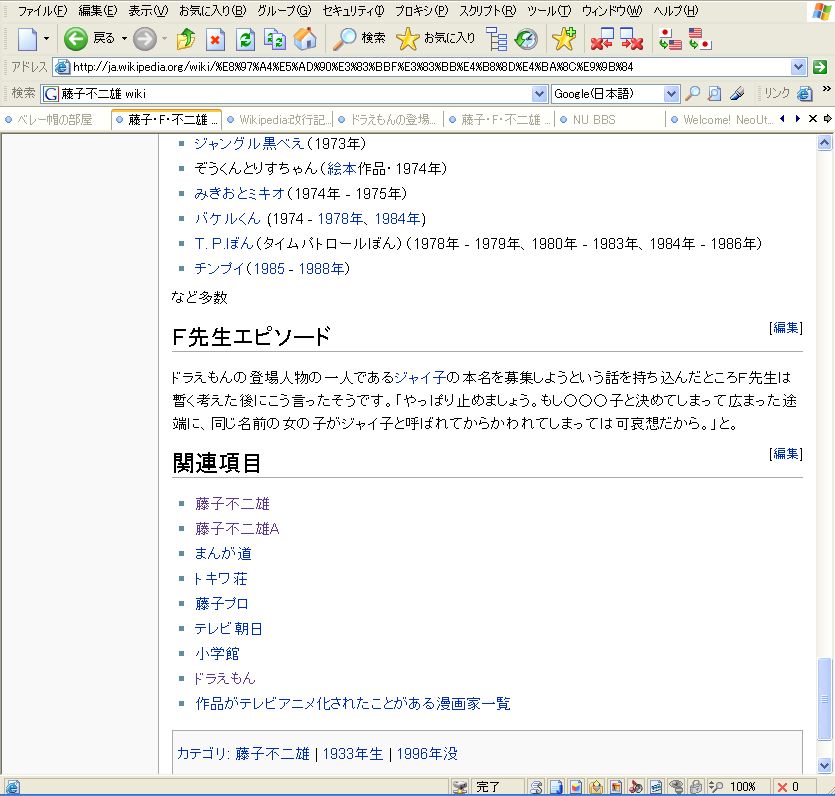Open the ファイル menu

43,11
